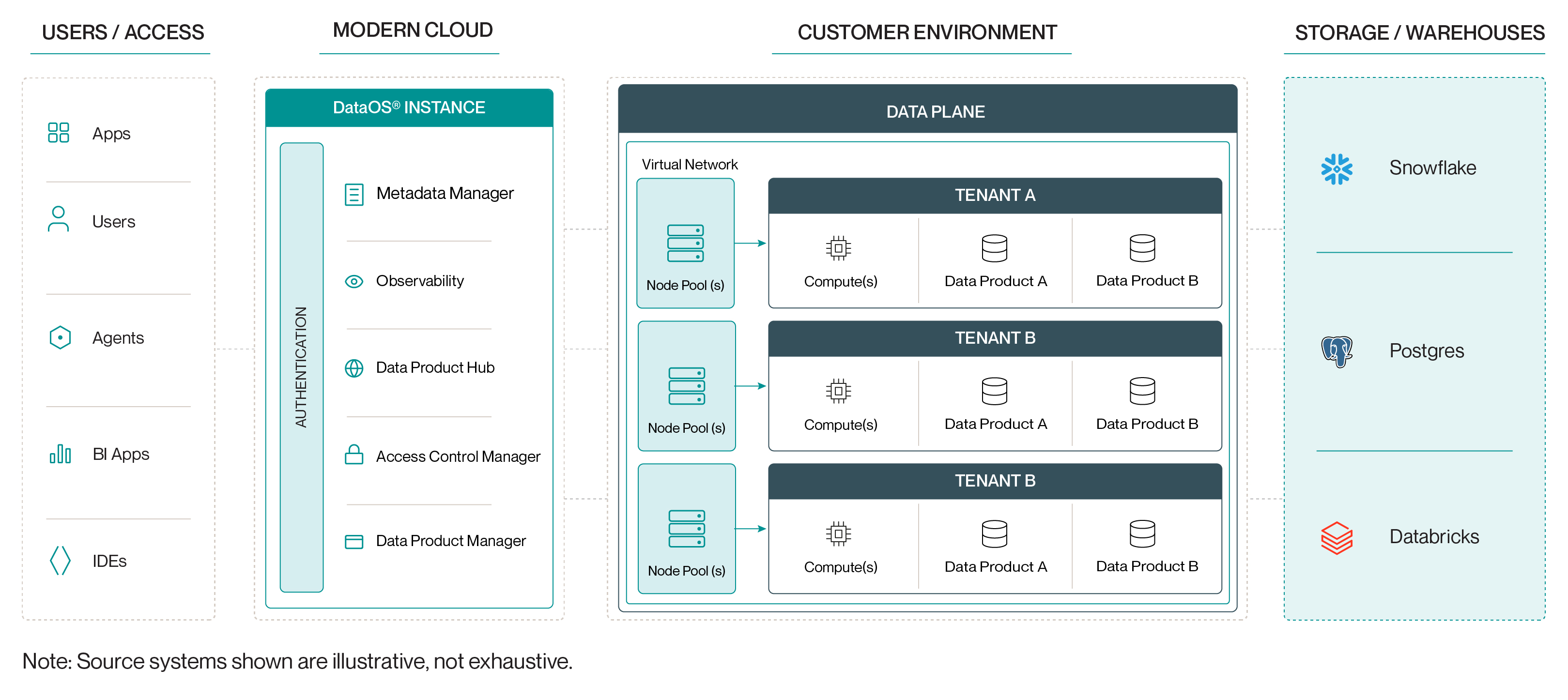Click Data Product A database icon in Tenant A

point(994,248)
